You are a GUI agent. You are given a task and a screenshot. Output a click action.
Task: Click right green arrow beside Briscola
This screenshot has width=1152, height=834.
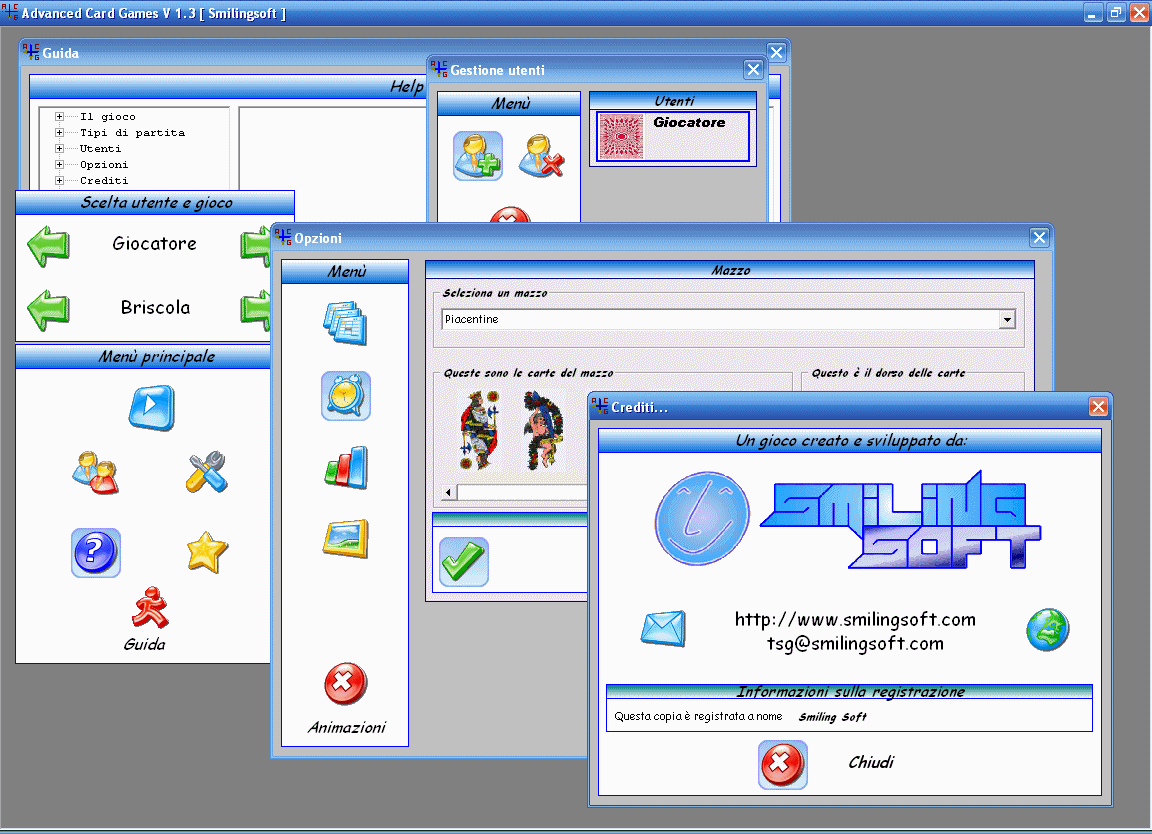tap(256, 309)
